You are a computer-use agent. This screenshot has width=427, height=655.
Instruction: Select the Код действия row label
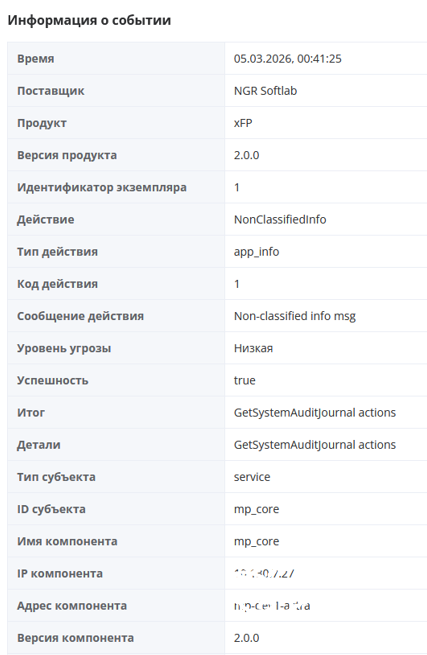point(57,284)
